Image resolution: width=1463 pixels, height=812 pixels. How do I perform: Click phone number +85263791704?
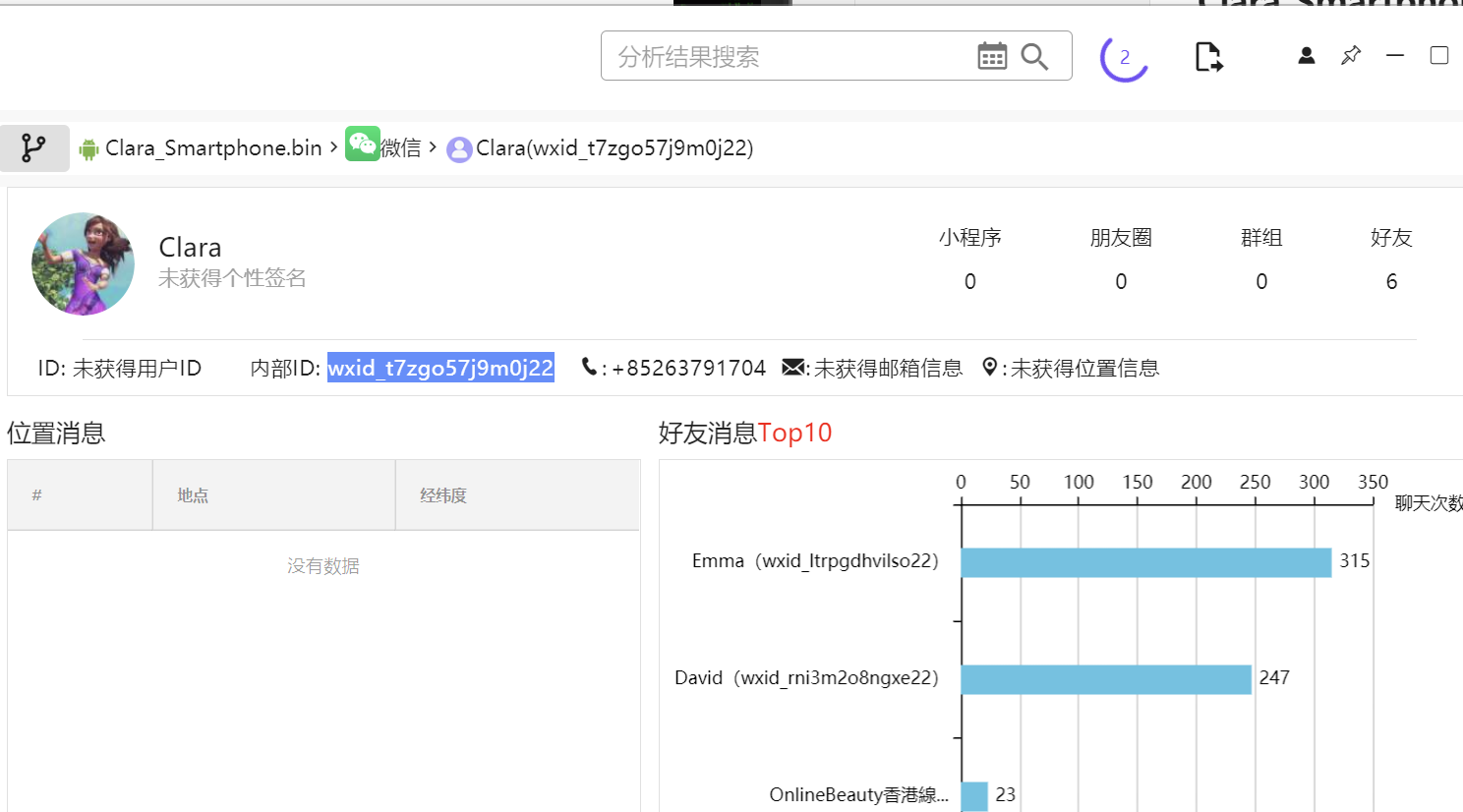(x=688, y=368)
